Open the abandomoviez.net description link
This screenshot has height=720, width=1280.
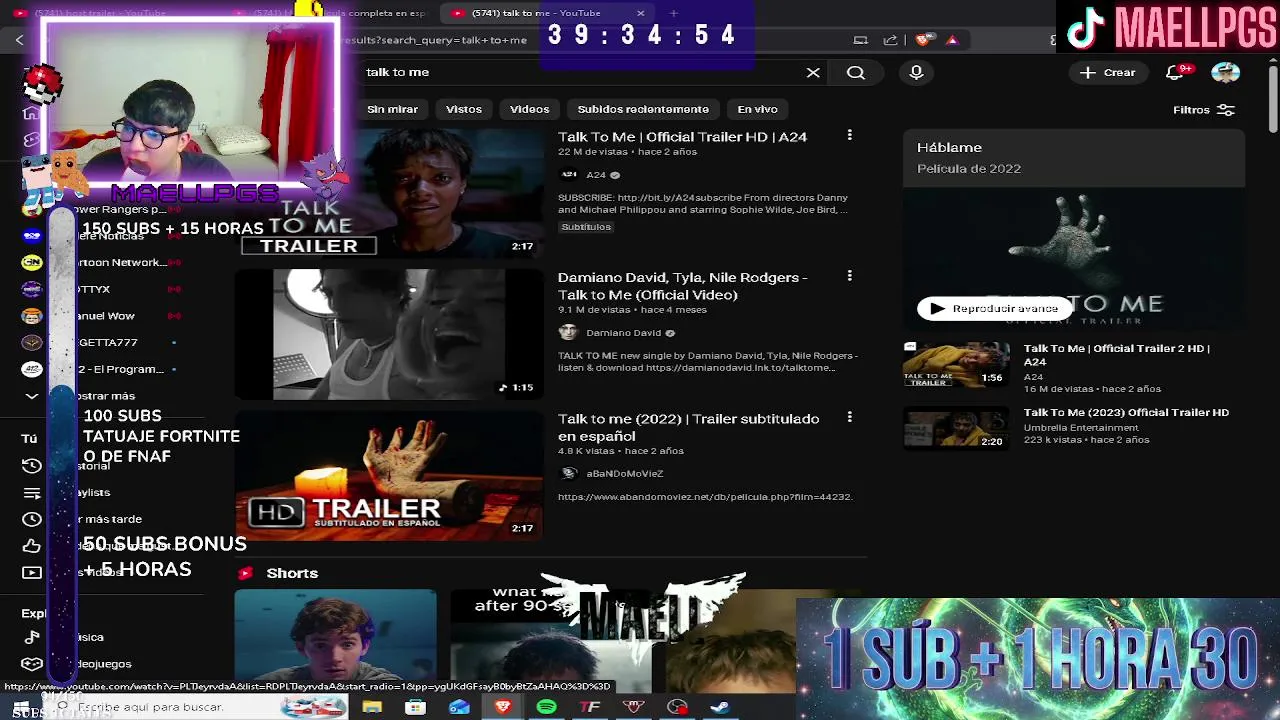click(705, 497)
